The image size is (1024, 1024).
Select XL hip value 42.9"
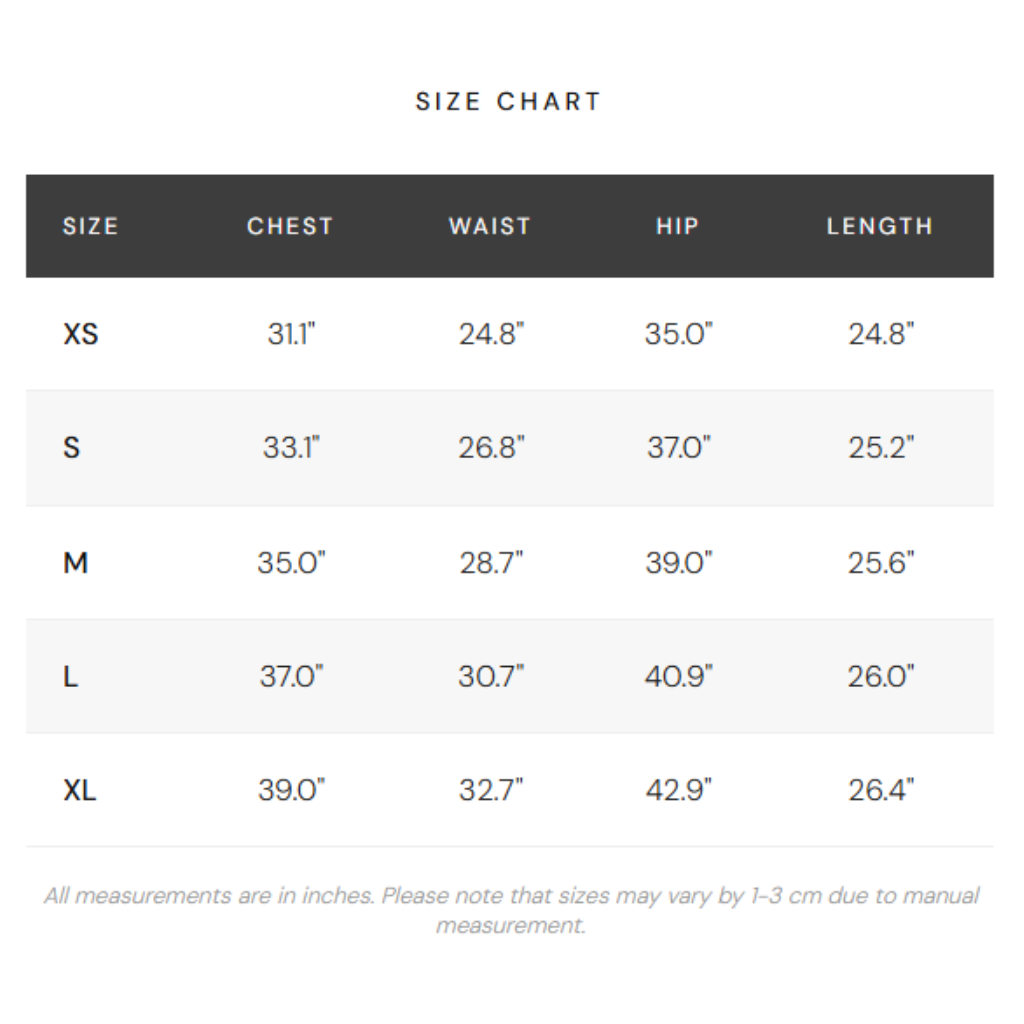[679, 791]
